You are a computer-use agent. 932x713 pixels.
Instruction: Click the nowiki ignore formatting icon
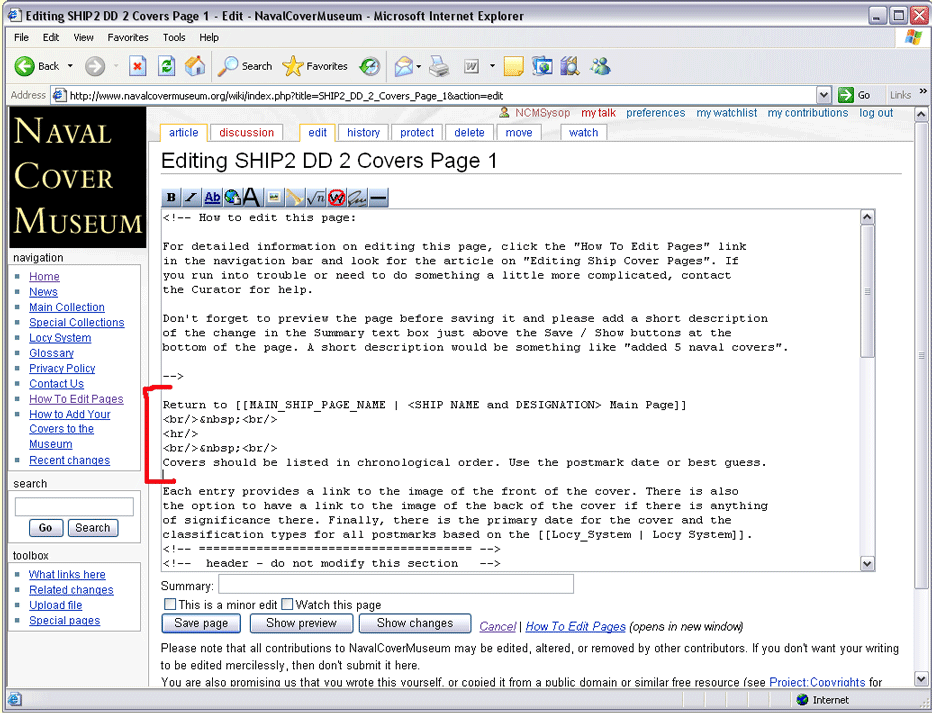tap(336, 198)
